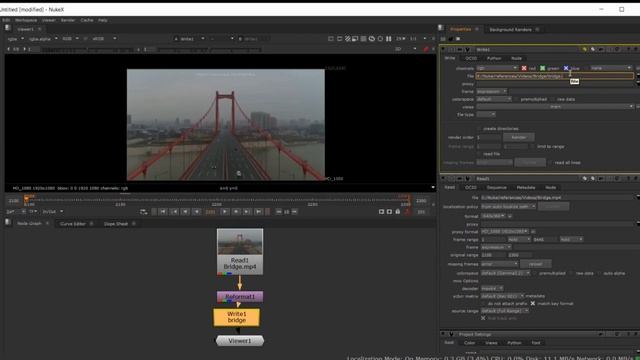Screen dimensions: 640x360
Task: Toggle match key format checkbox
Action: click(533, 303)
